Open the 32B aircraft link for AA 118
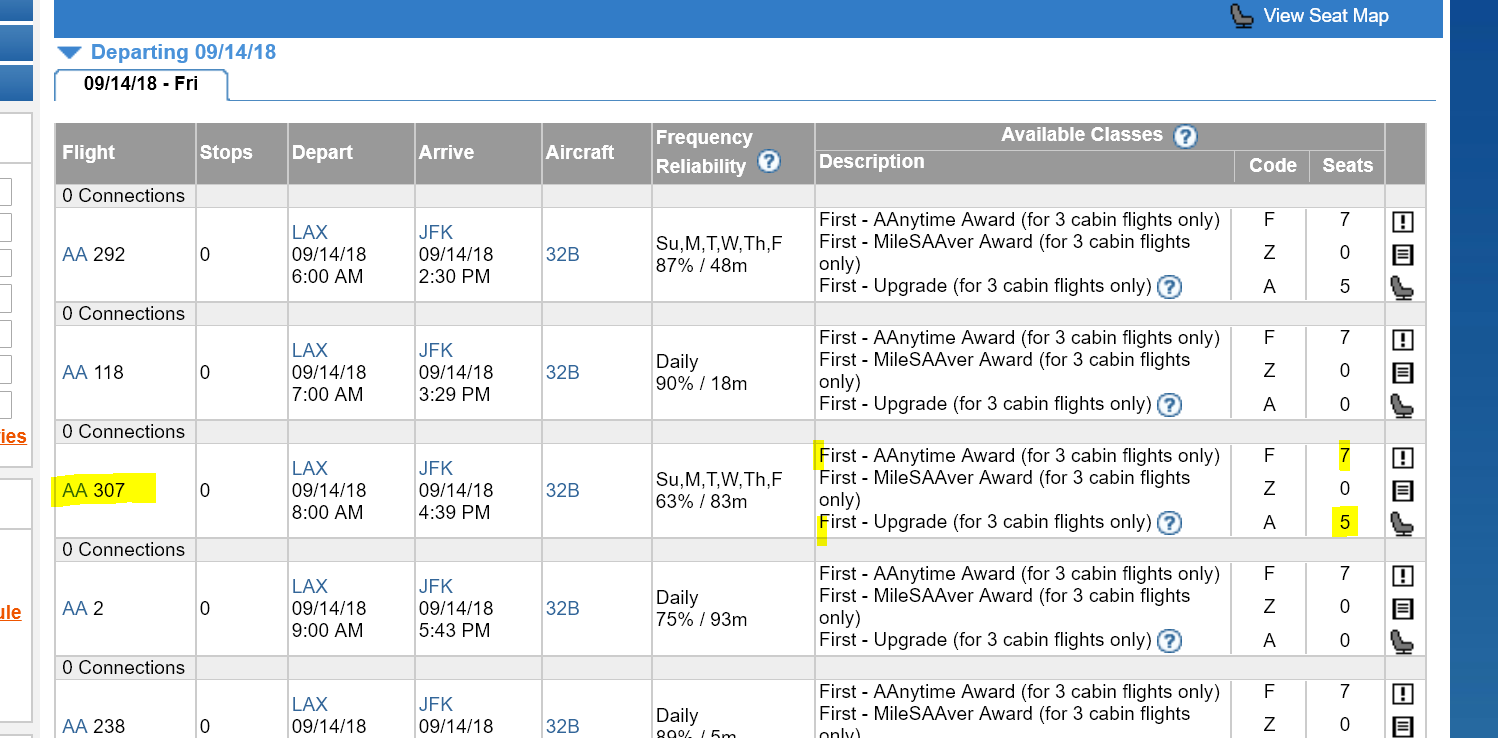Viewport: 1498px width, 738px height. coord(562,373)
